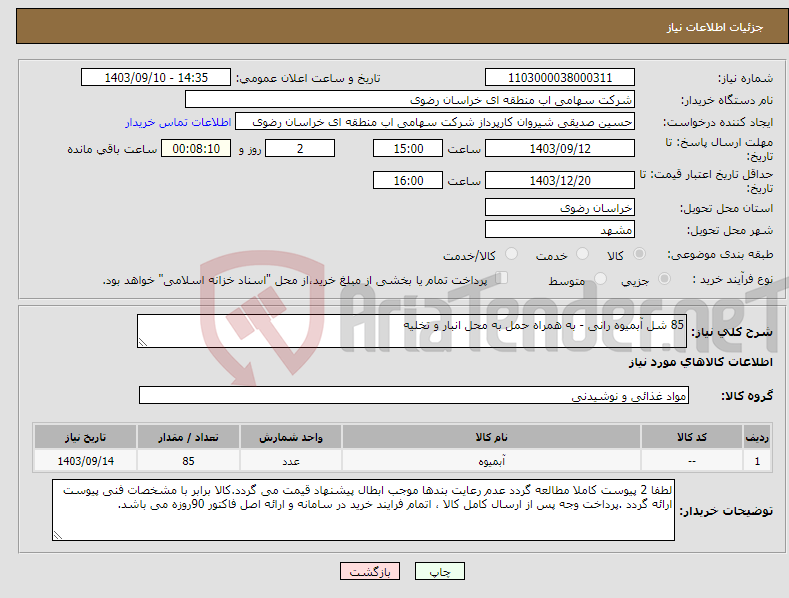Click the ردیف column header
This screenshot has width=789, height=598.
757,437
